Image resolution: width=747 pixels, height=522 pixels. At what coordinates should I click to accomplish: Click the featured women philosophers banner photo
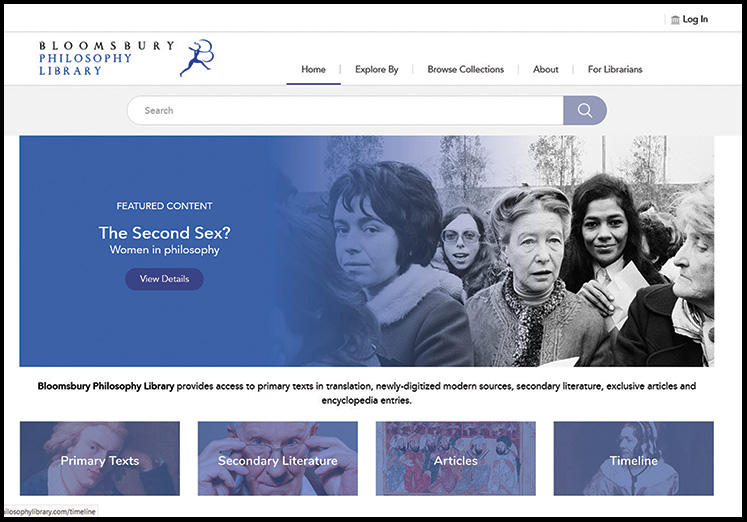[x=495, y=251]
